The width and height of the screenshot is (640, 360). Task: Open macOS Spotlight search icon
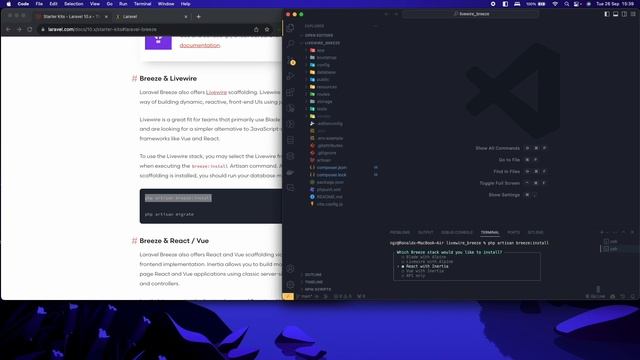tap(567, 4)
